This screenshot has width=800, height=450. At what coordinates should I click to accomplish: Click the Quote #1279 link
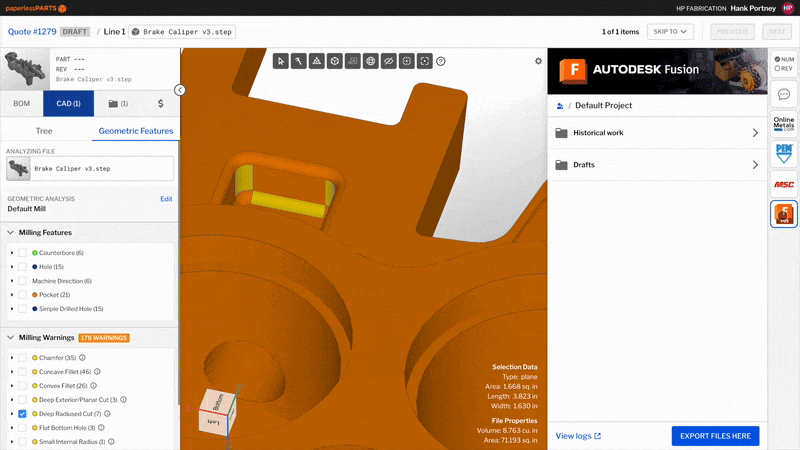[x=32, y=32]
